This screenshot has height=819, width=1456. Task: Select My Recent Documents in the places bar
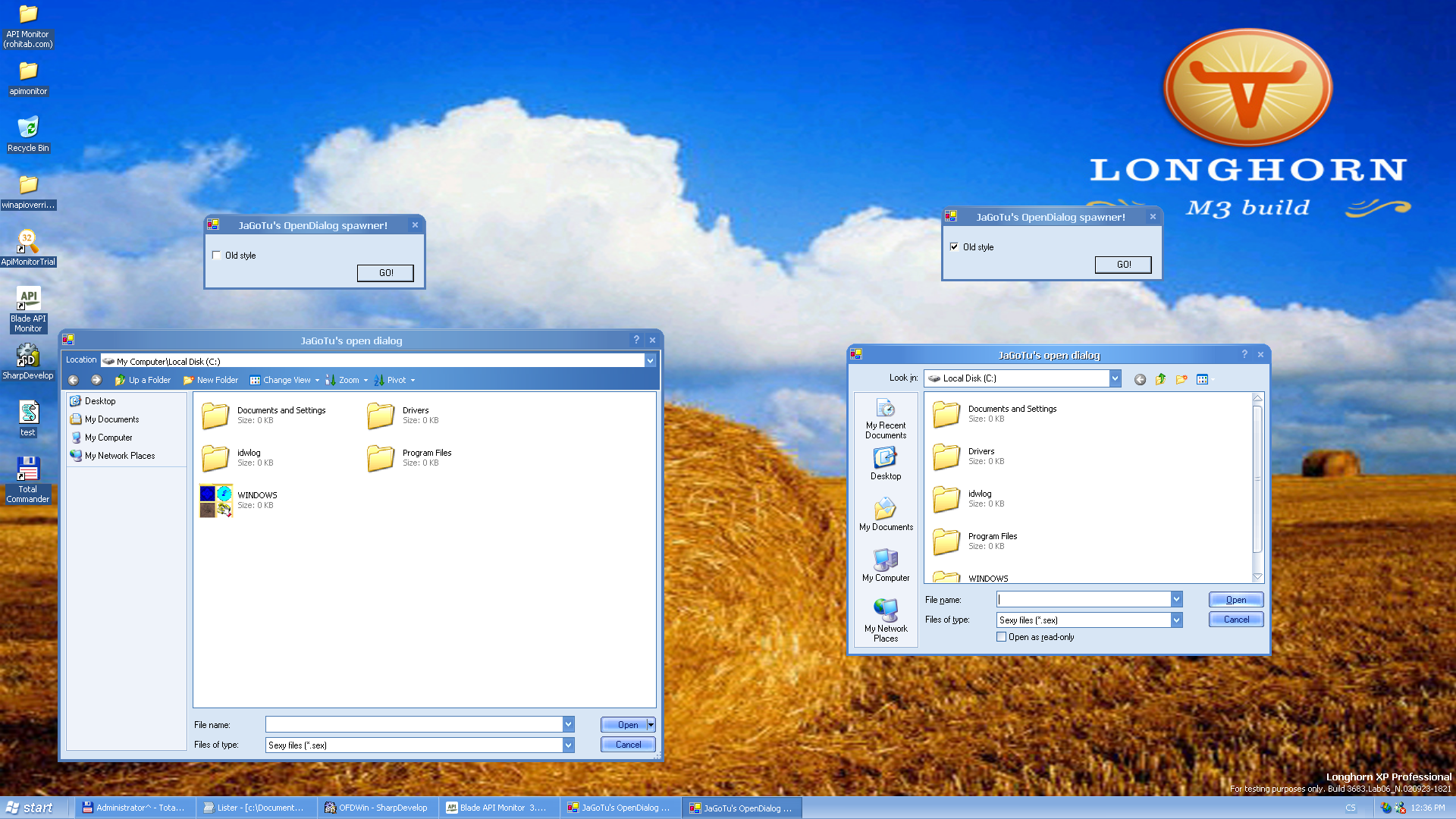click(x=886, y=419)
